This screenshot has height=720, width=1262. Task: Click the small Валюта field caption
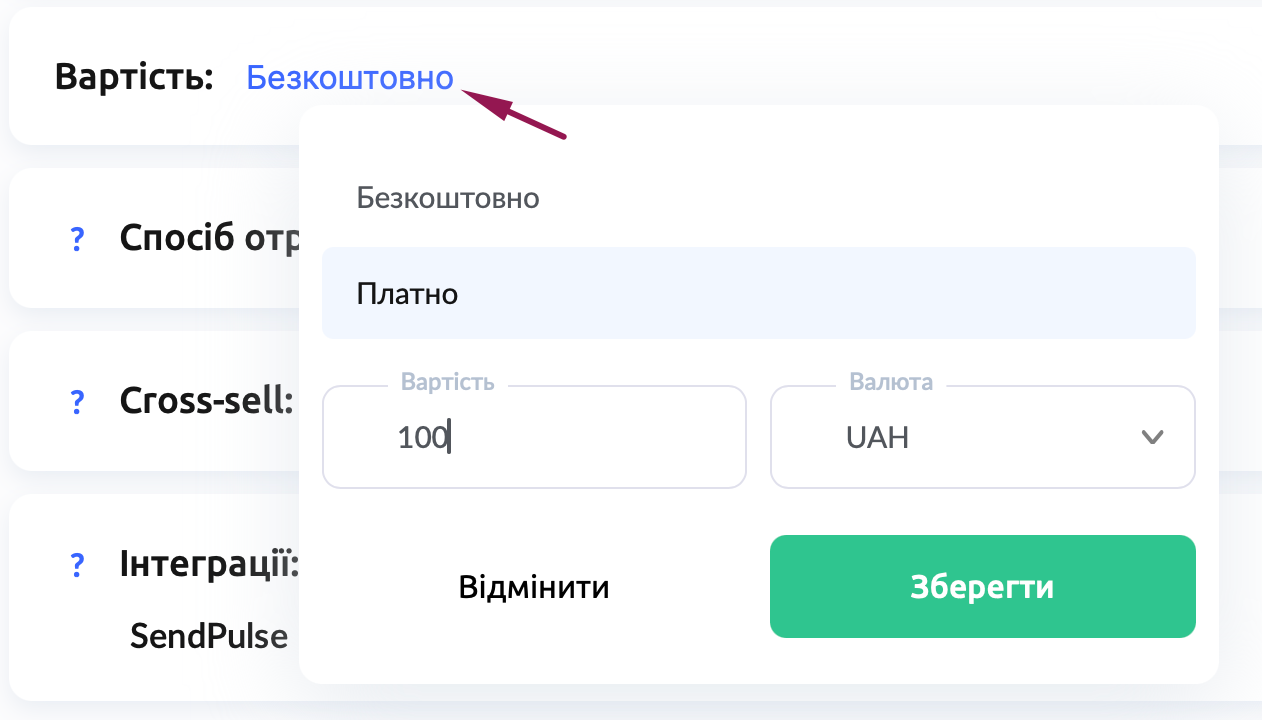[x=891, y=382]
